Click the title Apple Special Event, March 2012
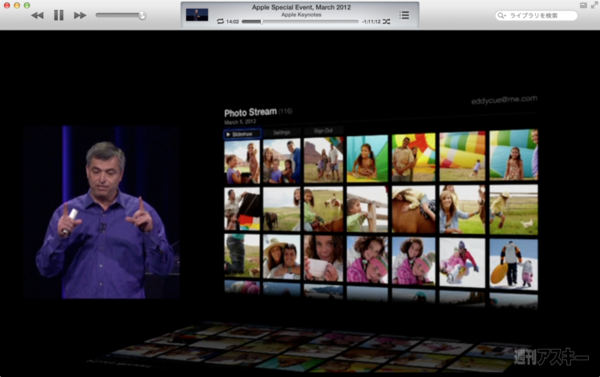 tap(301, 7)
